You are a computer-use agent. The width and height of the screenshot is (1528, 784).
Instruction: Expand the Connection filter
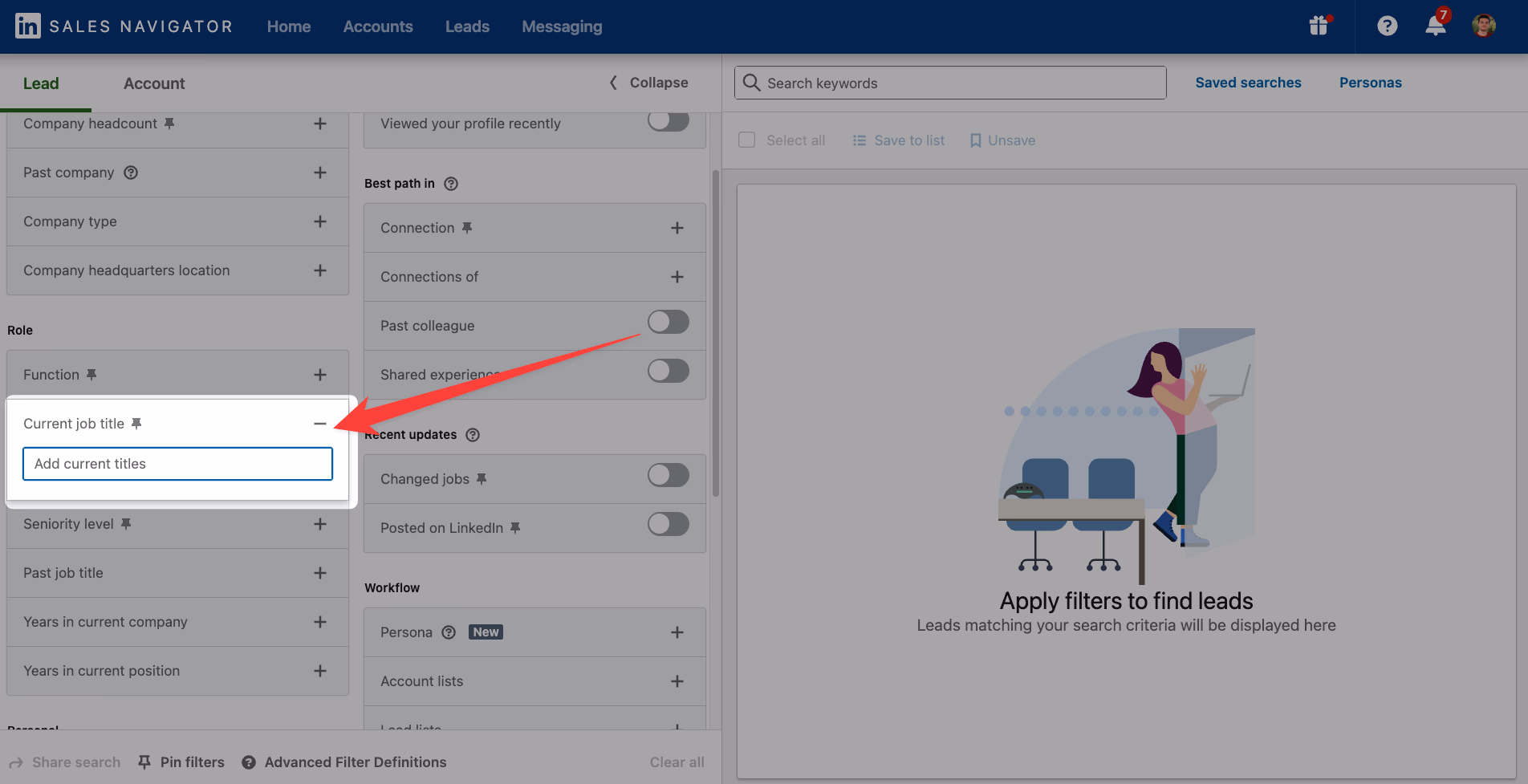click(x=677, y=228)
